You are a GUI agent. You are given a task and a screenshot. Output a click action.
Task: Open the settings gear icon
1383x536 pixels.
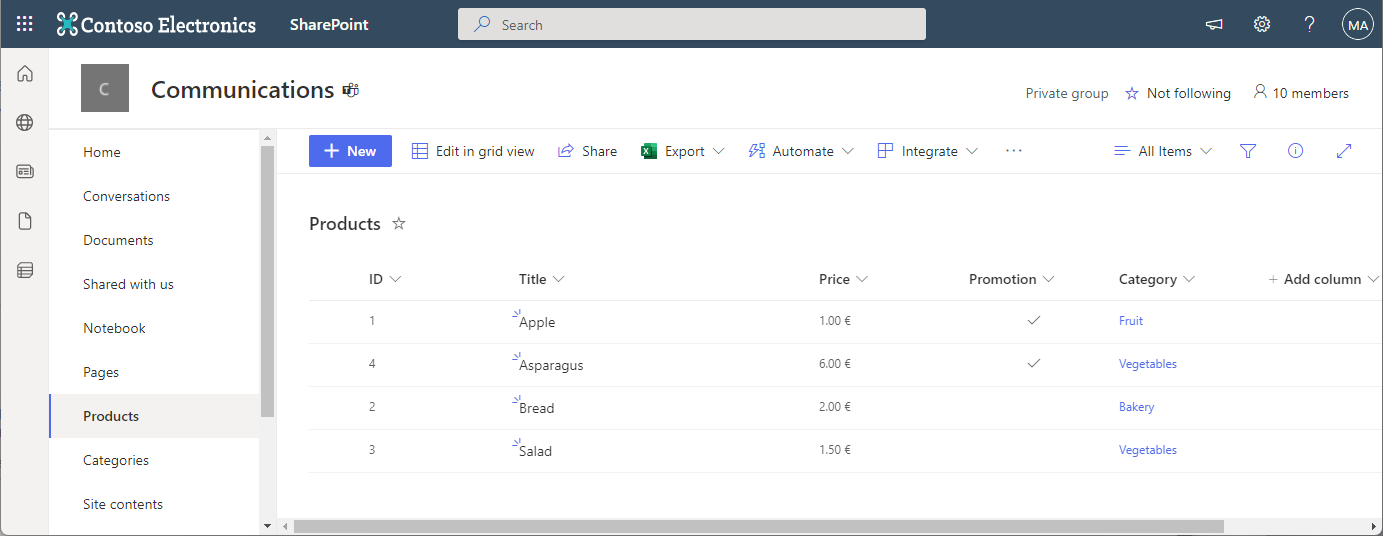[x=1262, y=24]
